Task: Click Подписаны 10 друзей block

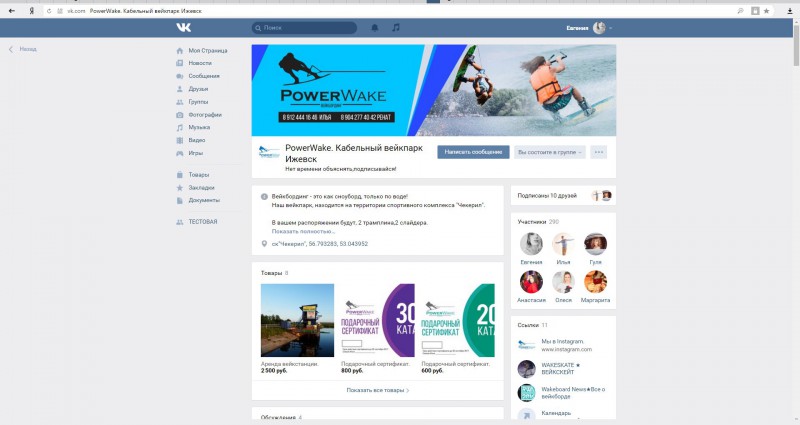Action: click(563, 195)
